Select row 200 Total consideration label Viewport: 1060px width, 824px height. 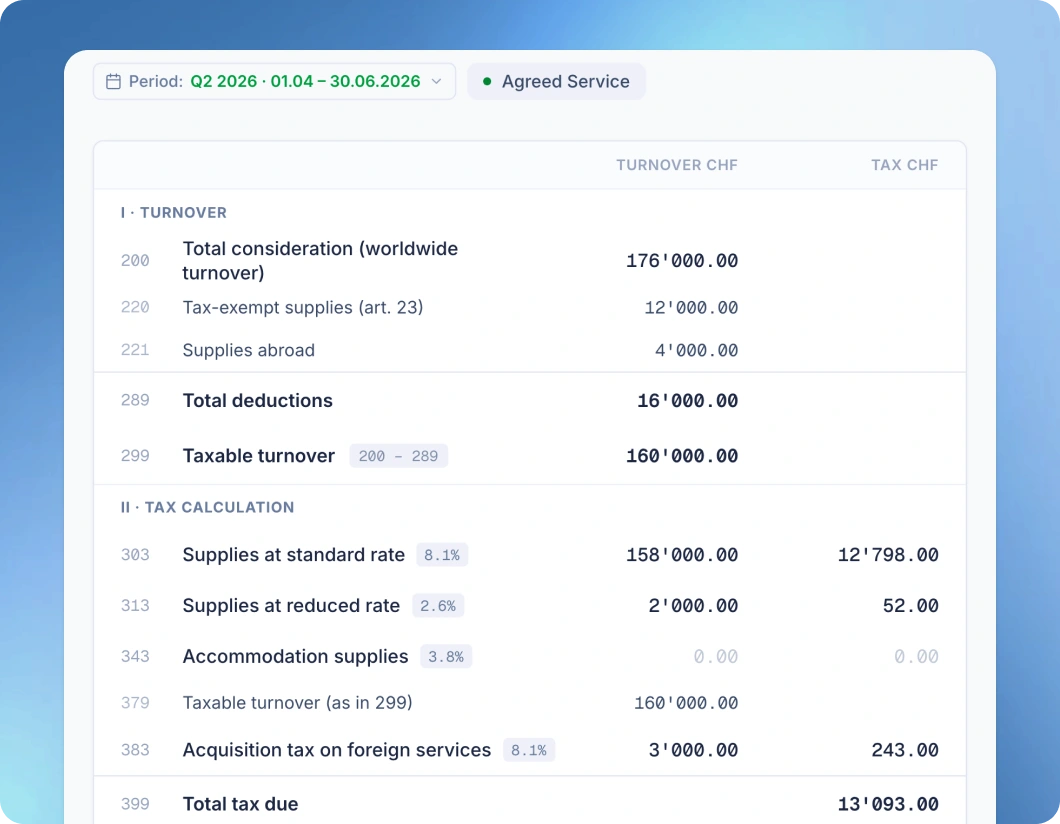click(x=320, y=261)
